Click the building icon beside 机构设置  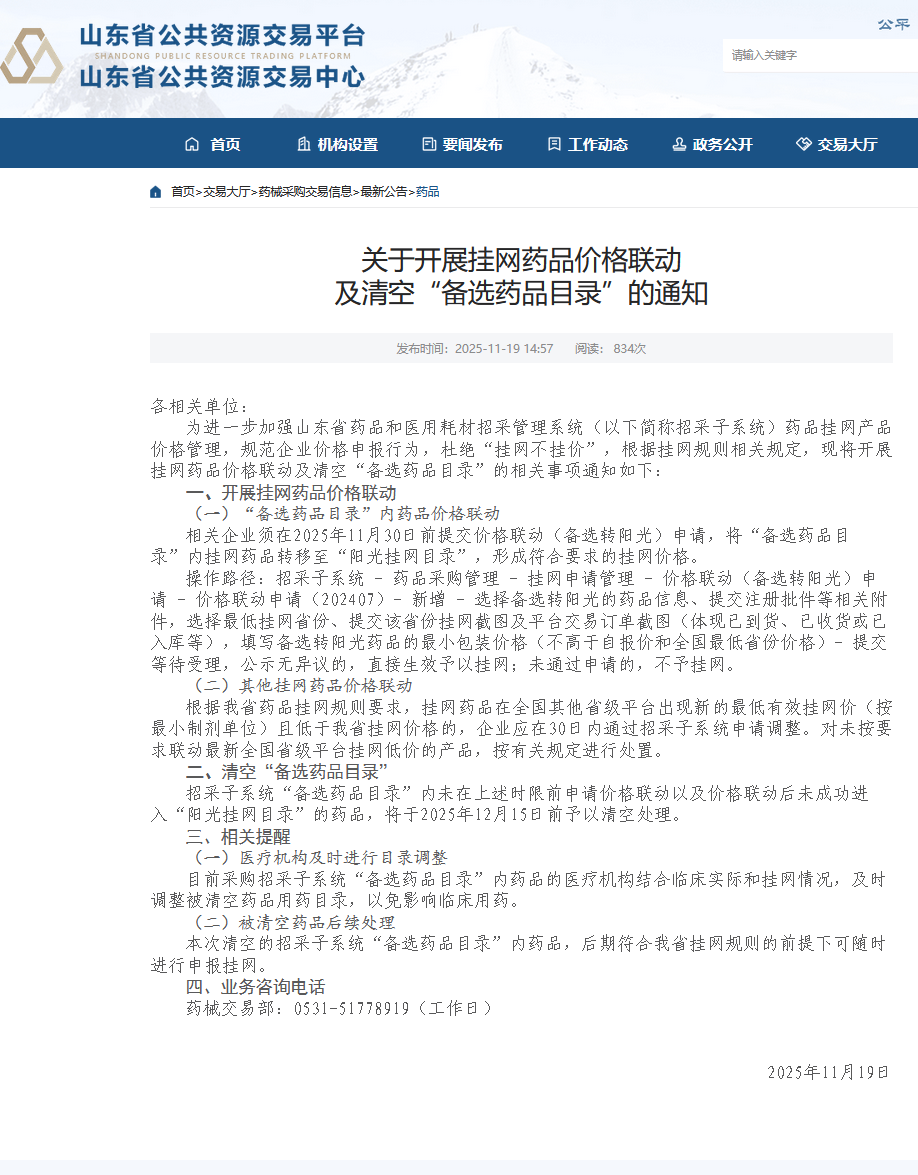pyautogui.click(x=304, y=144)
